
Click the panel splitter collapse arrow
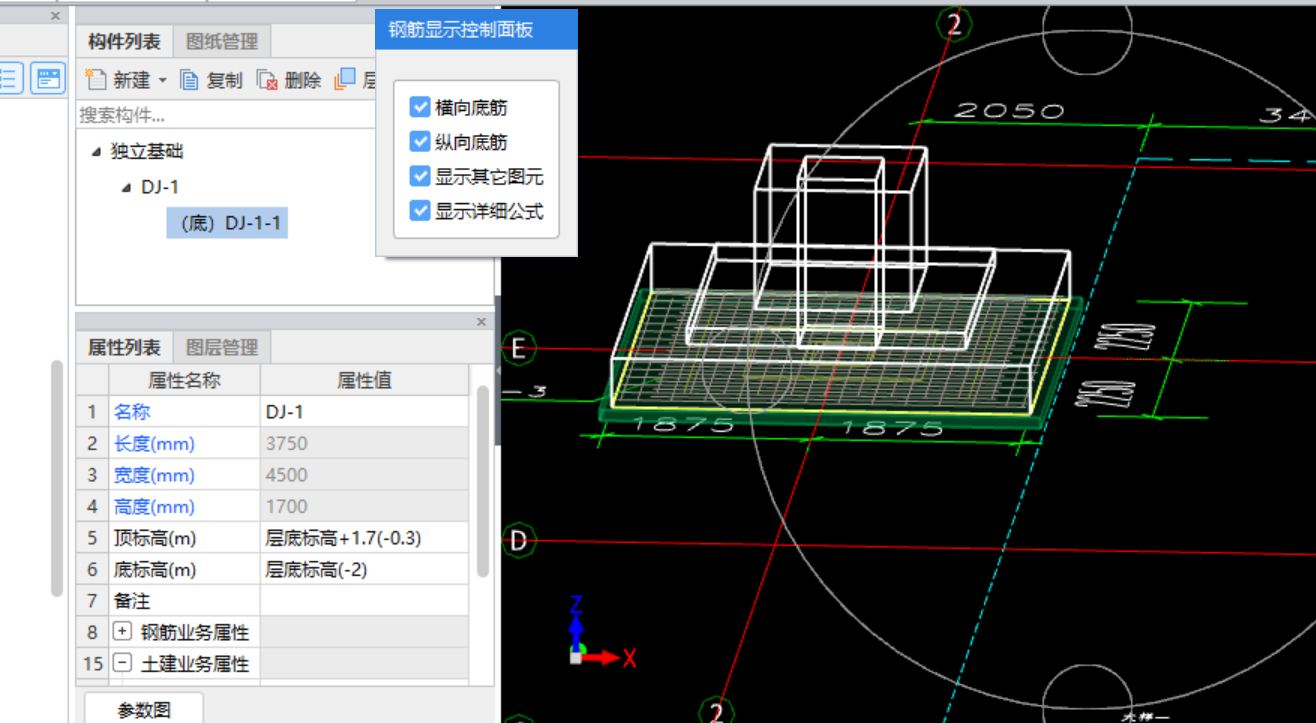tap(498, 372)
